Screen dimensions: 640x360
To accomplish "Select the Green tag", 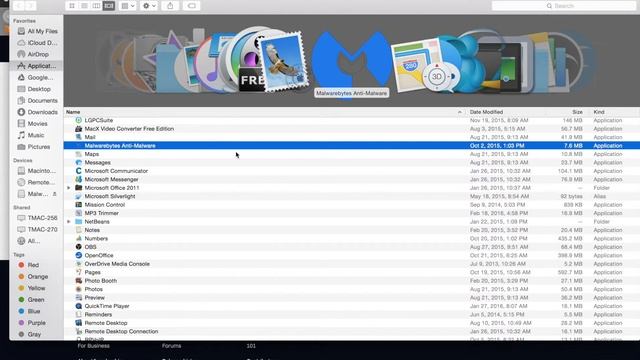I will (x=31, y=300).
